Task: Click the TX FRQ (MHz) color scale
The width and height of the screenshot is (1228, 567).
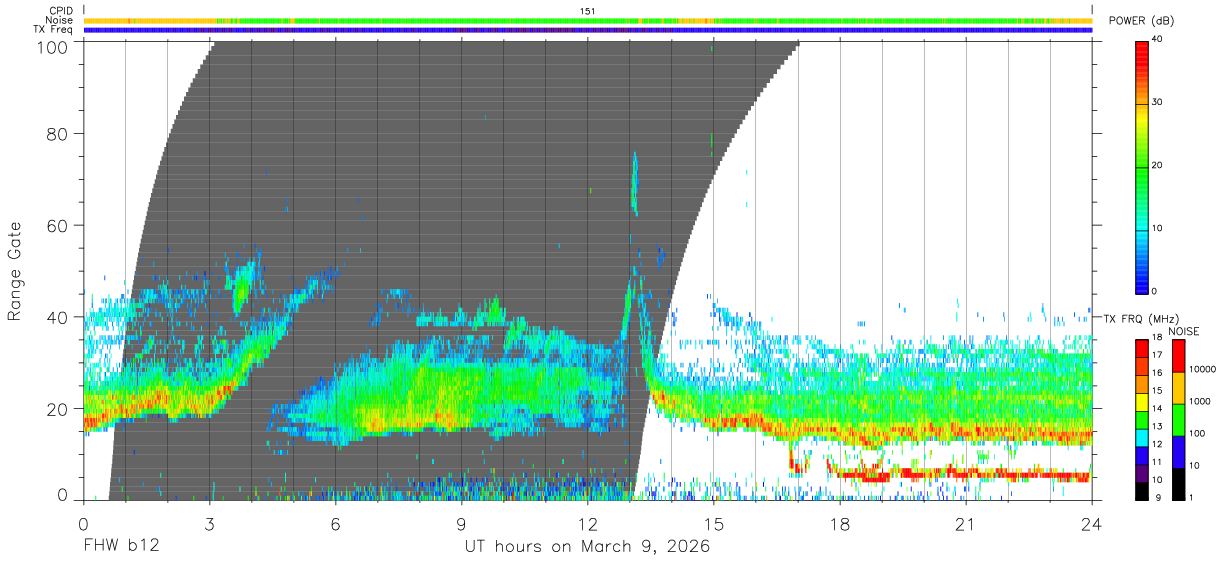Action: pos(1142,420)
